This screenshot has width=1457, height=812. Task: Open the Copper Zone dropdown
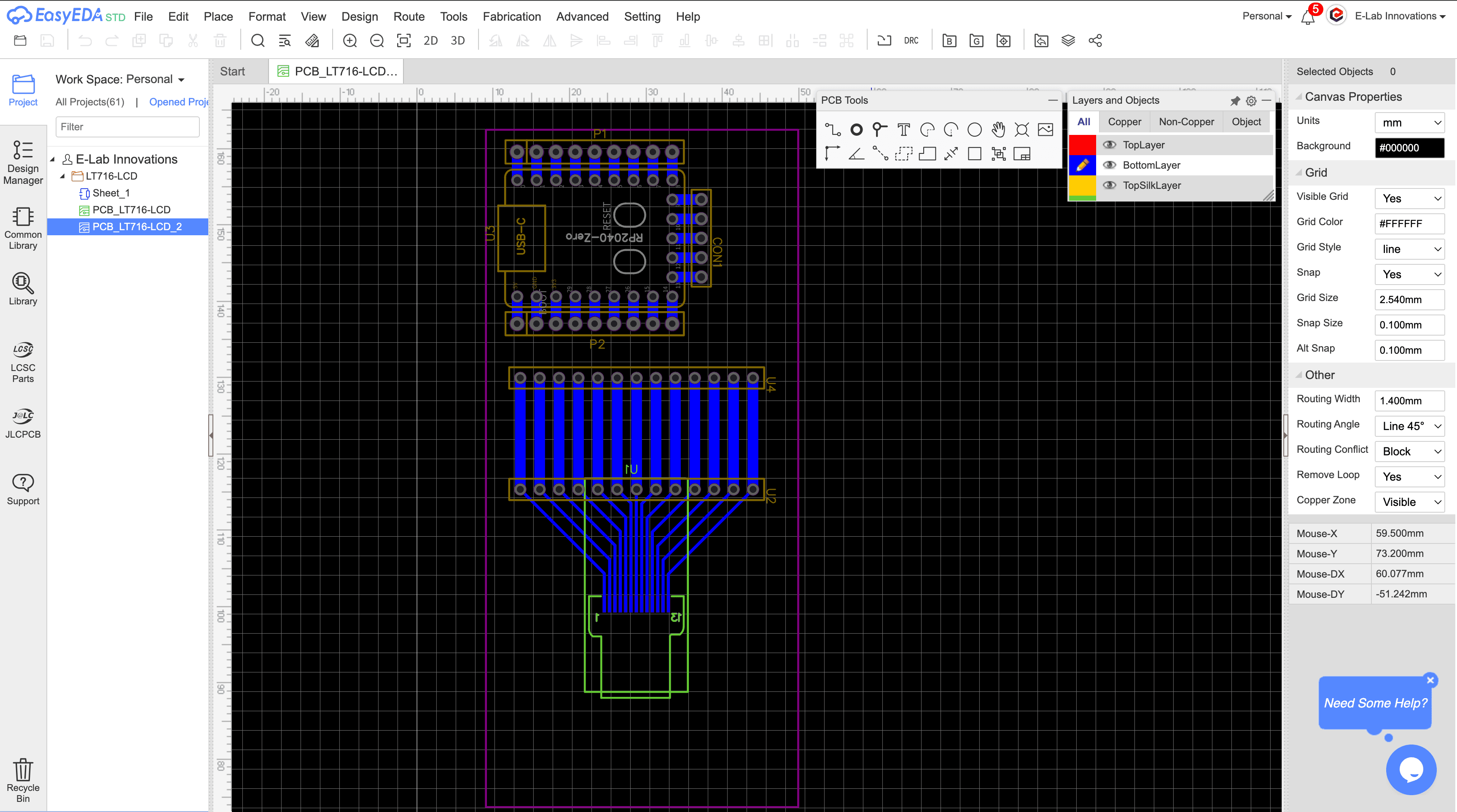coord(1409,502)
